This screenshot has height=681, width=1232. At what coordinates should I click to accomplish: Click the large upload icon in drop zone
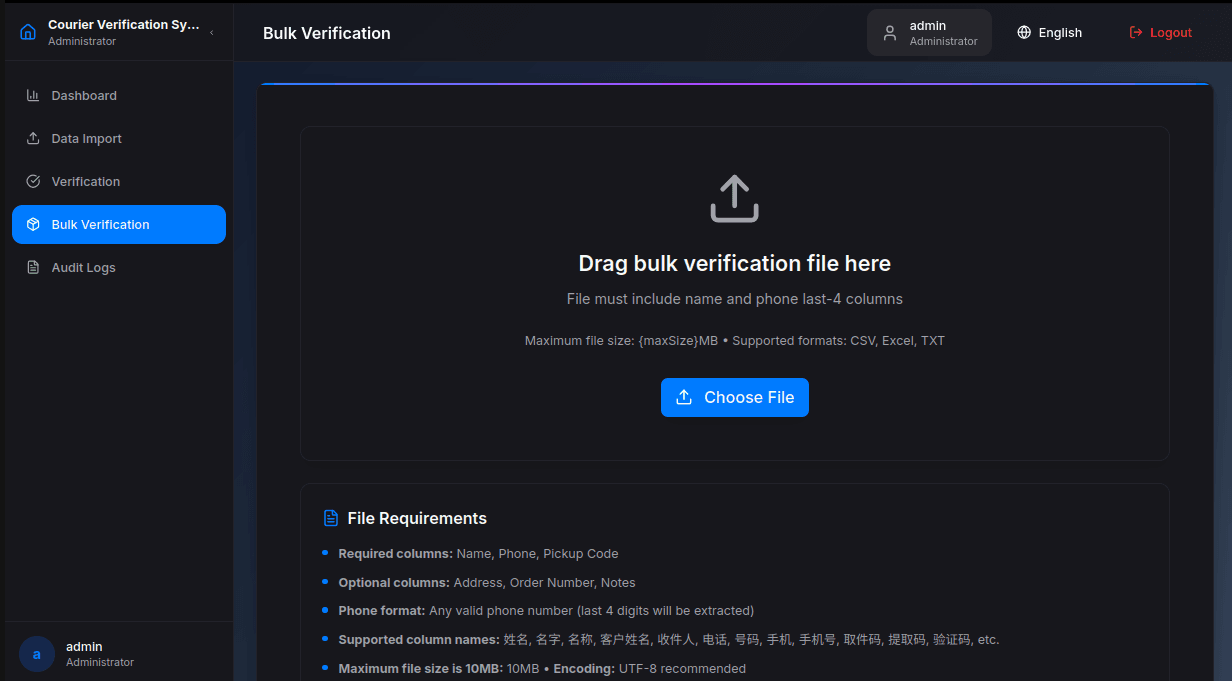tap(734, 199)
